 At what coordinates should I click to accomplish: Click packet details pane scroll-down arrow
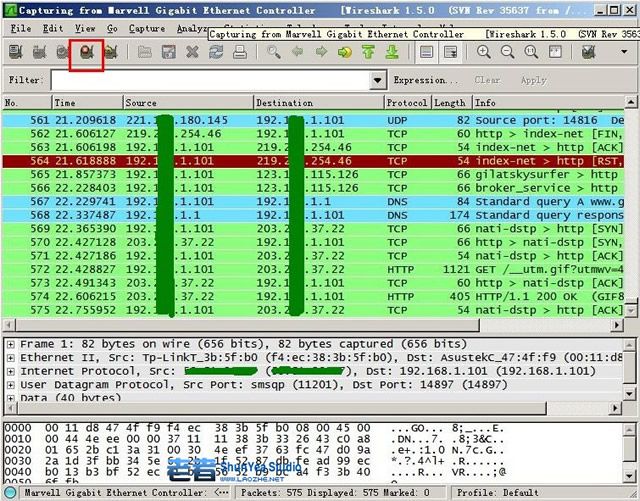pyautogui.click(x=629, y=394)
